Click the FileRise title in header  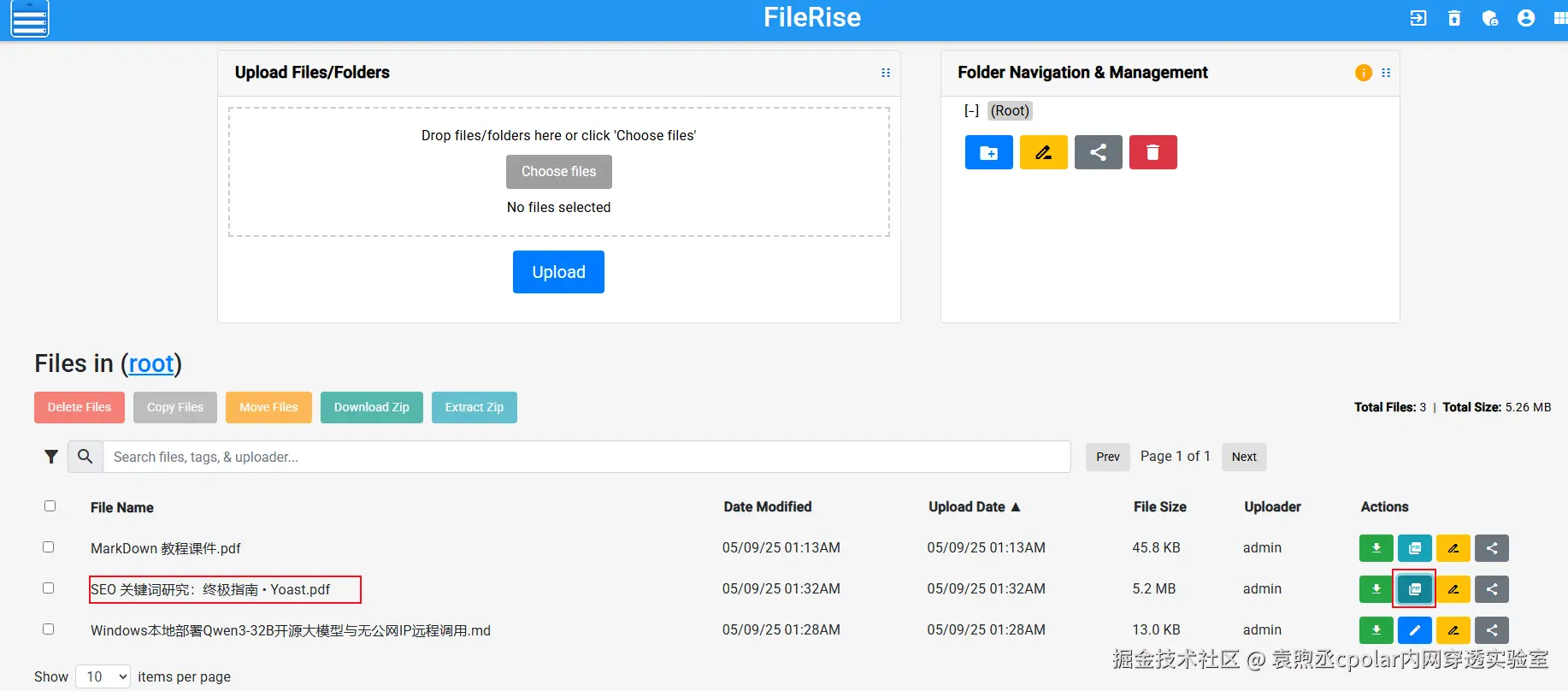(x=812, y=17)
